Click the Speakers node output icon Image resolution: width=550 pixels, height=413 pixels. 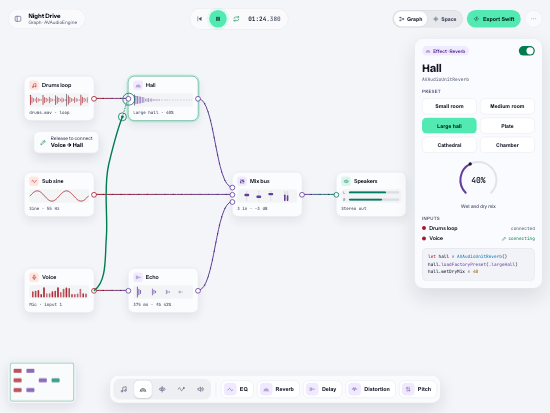pyautogui.click(x=346, y=181)
